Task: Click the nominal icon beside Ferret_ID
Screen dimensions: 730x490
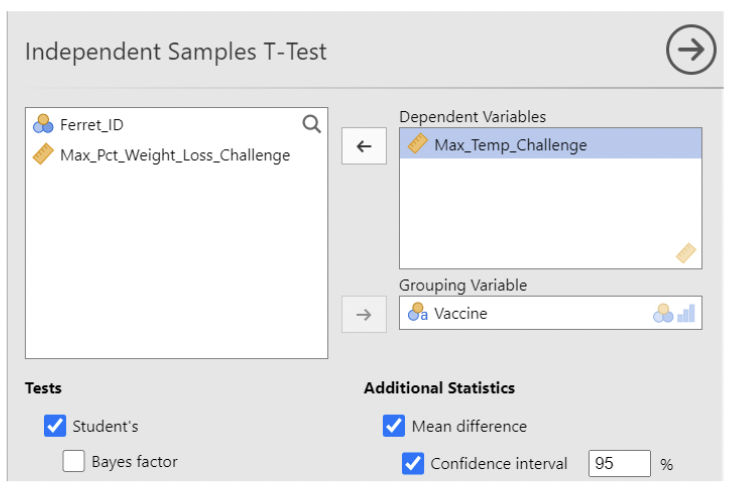Action: 43,125
